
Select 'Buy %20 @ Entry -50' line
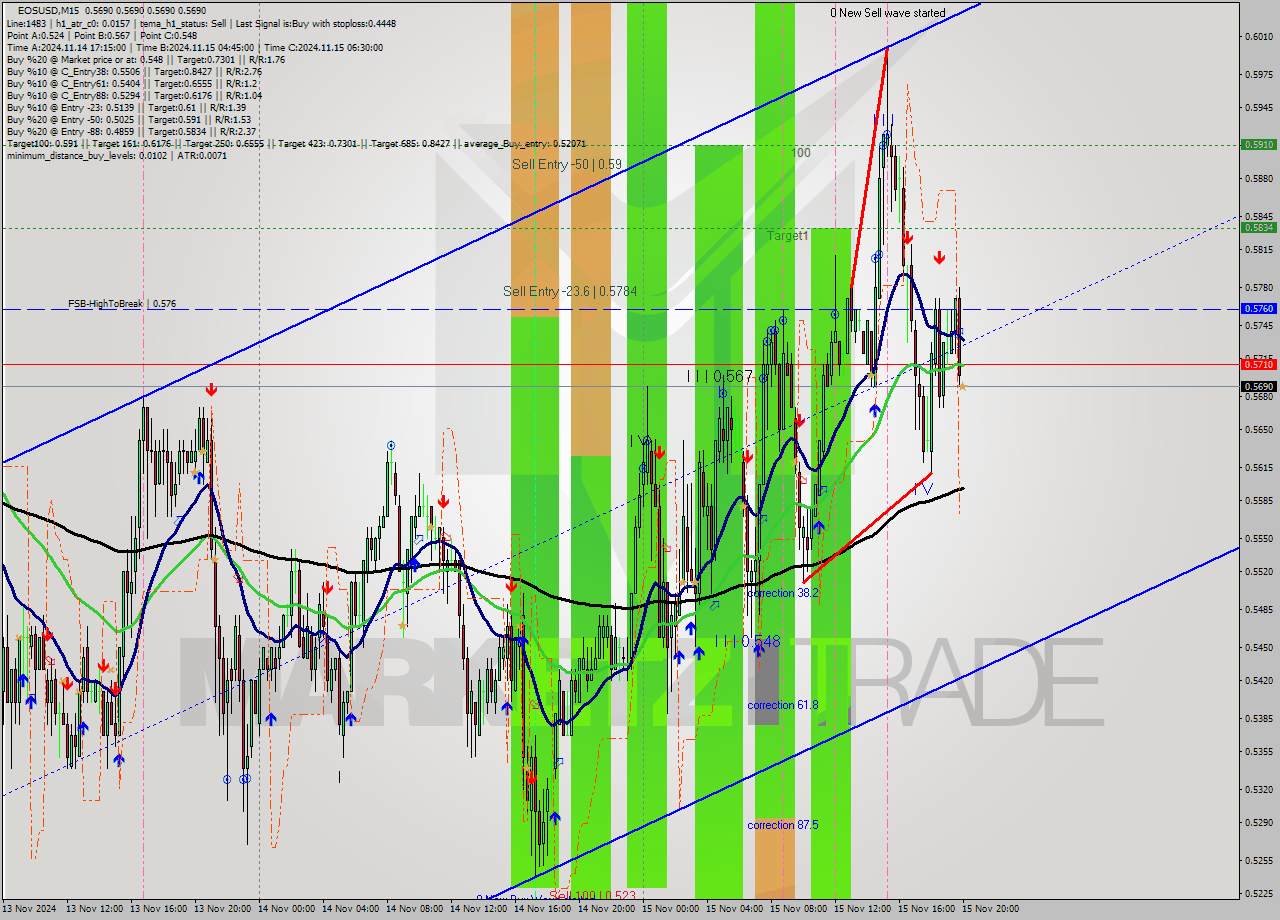point(131,120)
